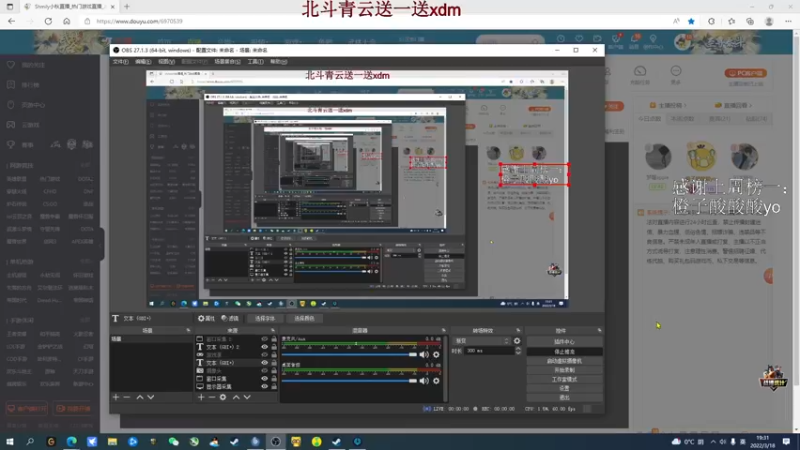Image resolution: width=800 pixels, height=450 pixels.
Task: Open taskbar search magnifier
Action: pos(30,441)
